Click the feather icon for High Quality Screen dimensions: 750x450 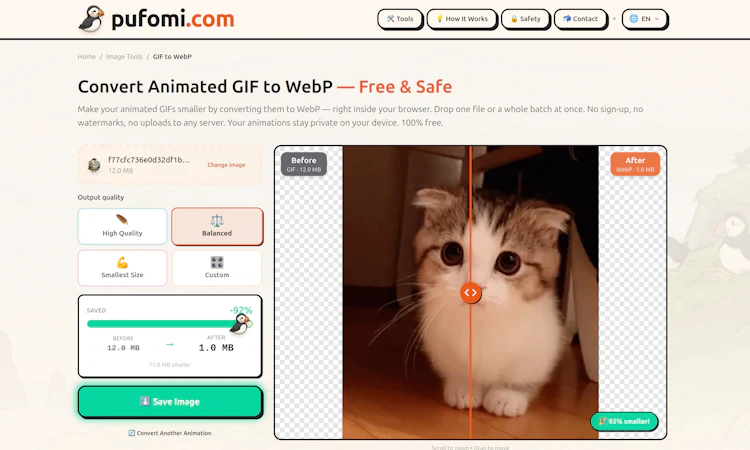point(122,220)
